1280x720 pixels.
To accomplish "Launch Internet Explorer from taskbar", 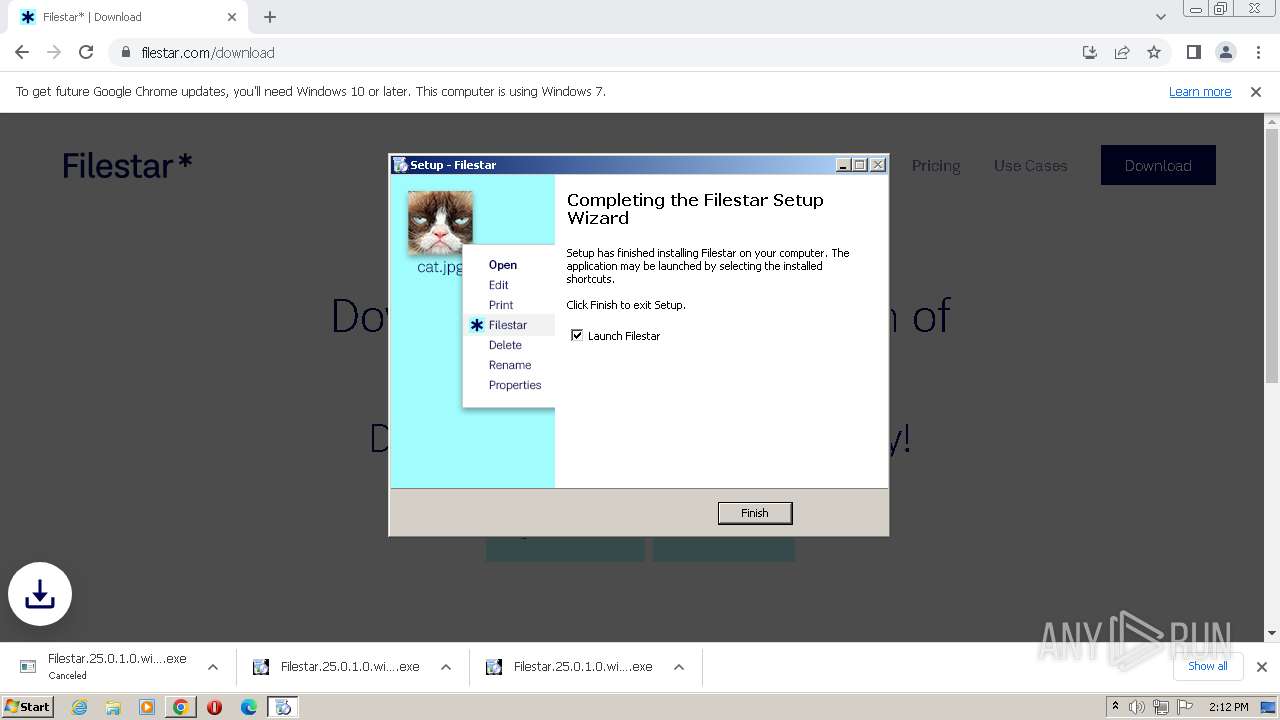I will [x=79, y=707].
